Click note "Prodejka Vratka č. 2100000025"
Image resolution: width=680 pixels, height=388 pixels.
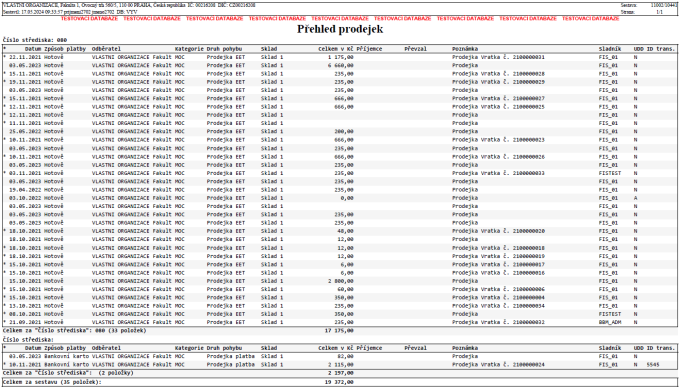click(498, 107)
